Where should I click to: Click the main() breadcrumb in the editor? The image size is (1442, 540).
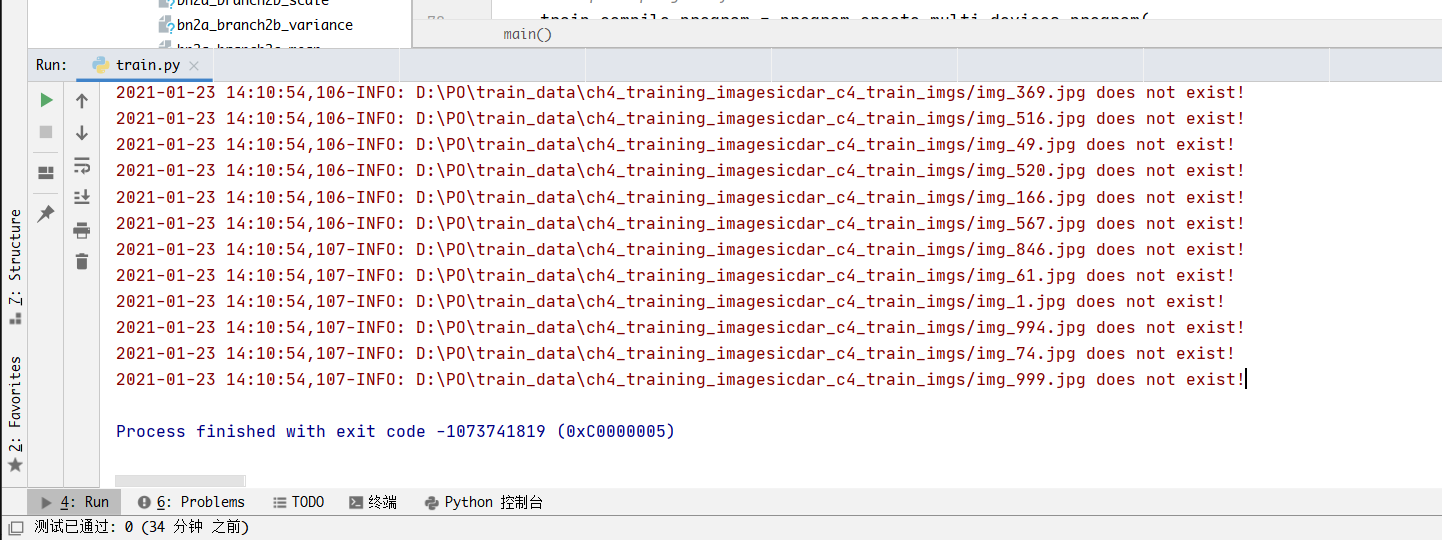click(527, 35)
